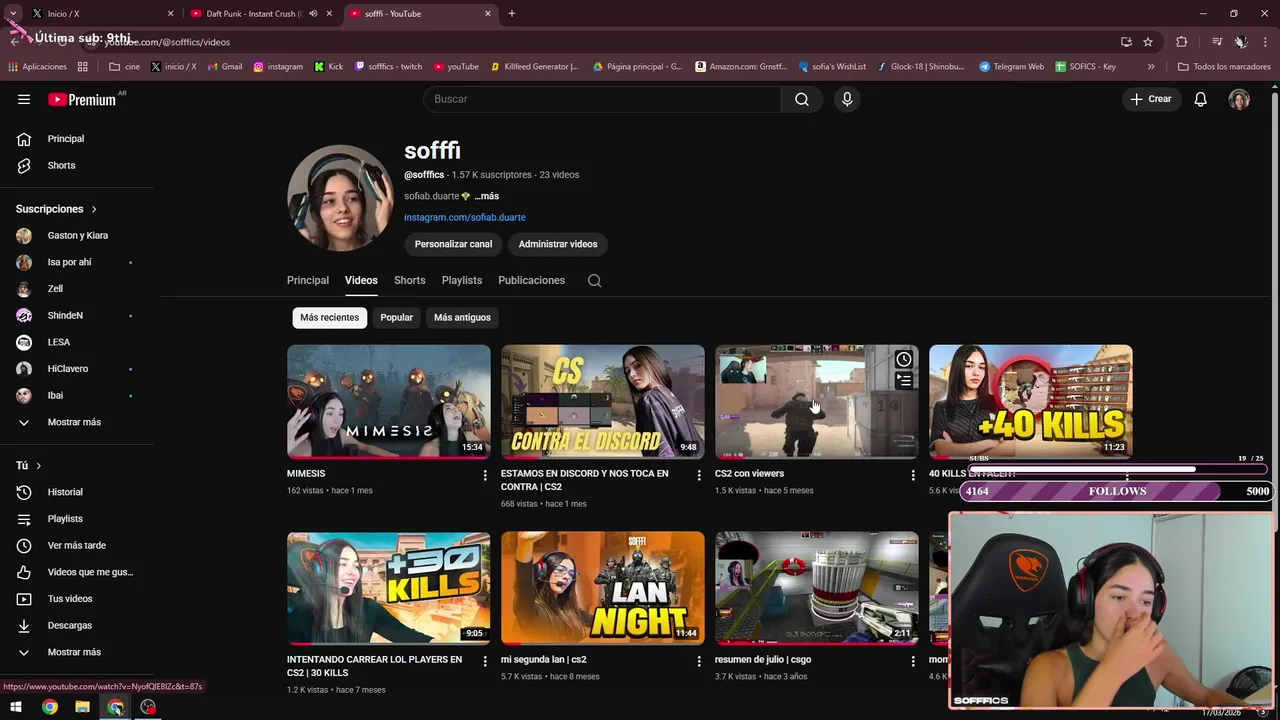Filter by Más recientes chip
The image size is (1280, 720).
329,317
